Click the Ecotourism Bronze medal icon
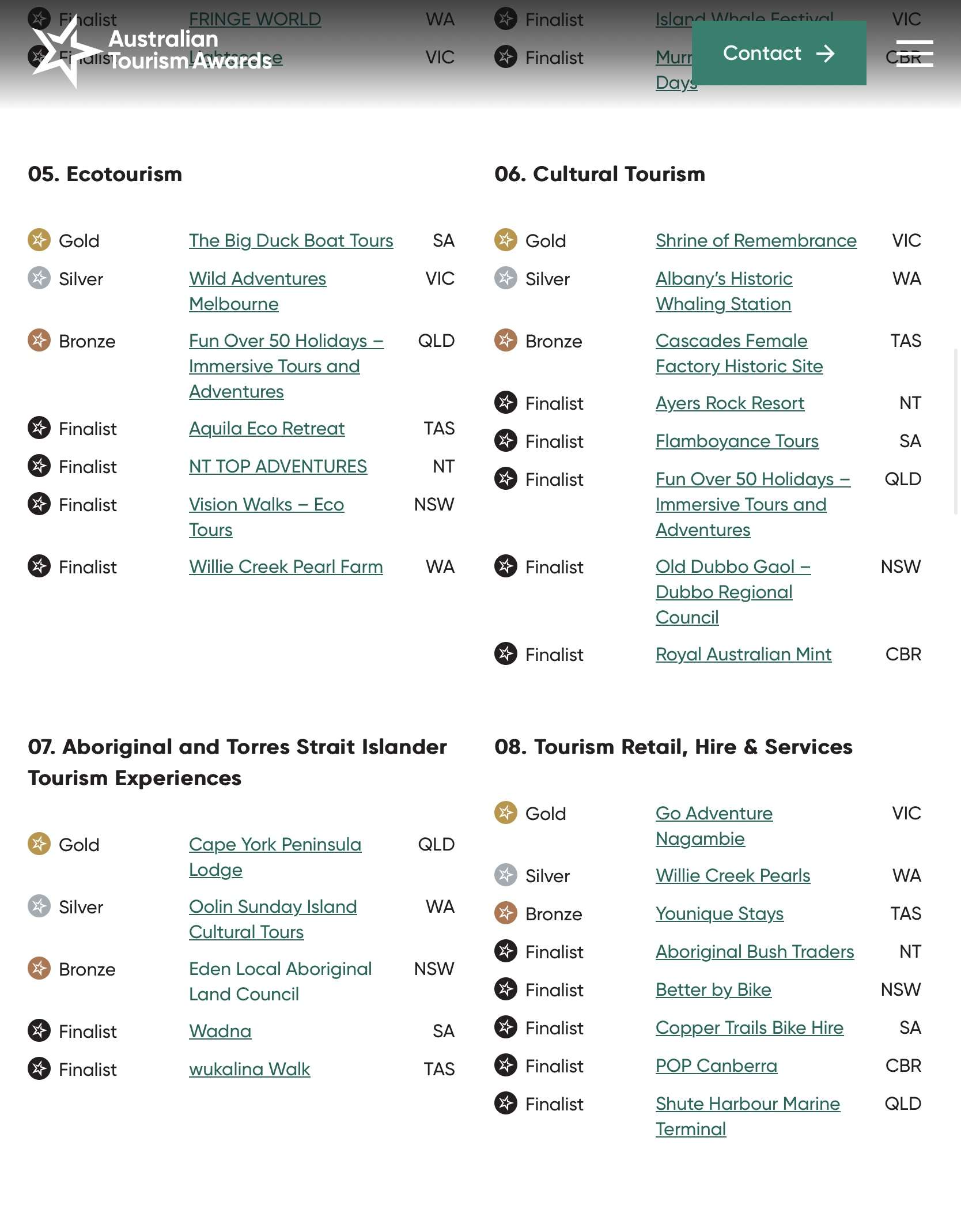 pos(39,341)
